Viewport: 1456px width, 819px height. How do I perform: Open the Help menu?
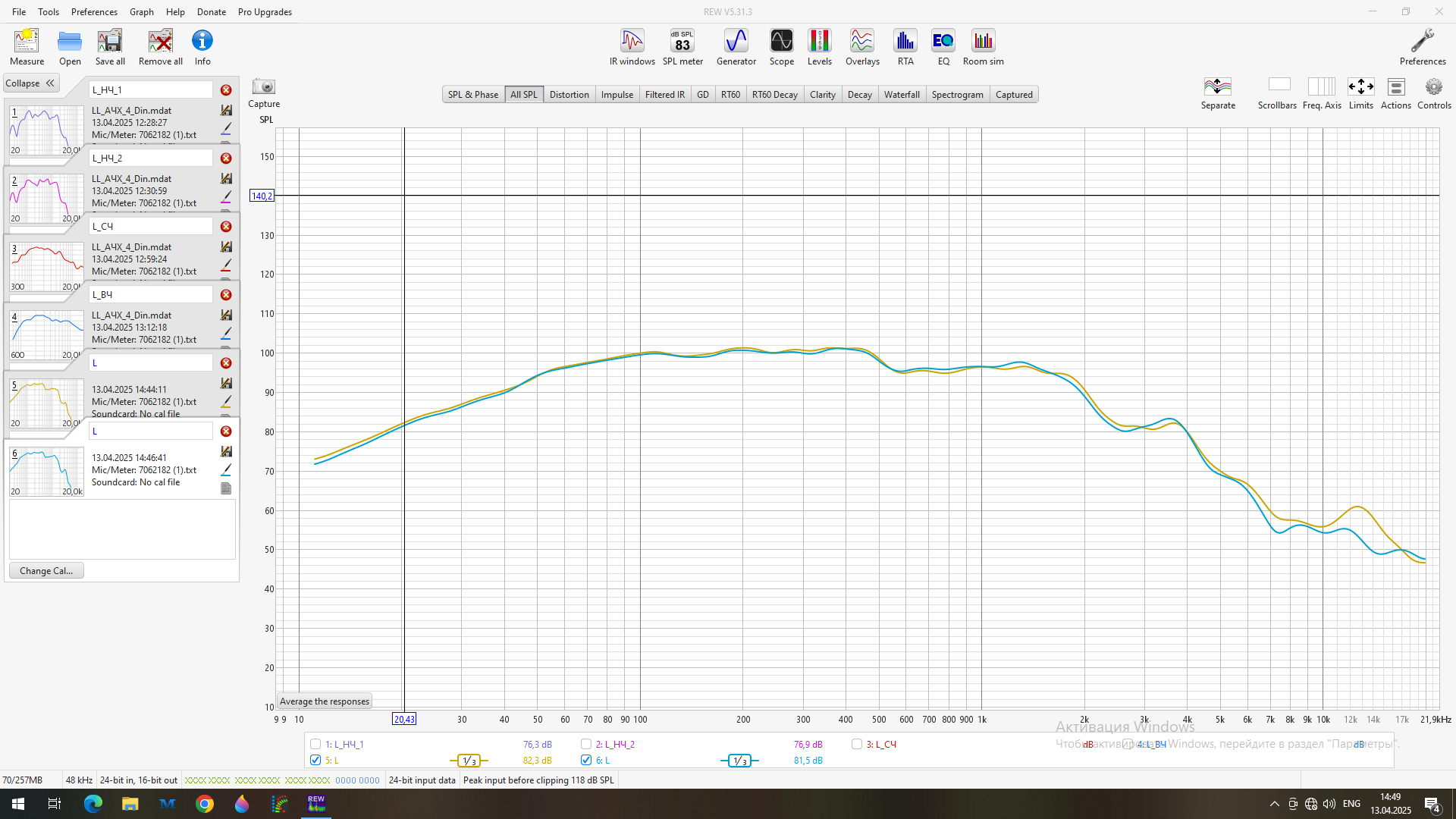pos(175,12)
